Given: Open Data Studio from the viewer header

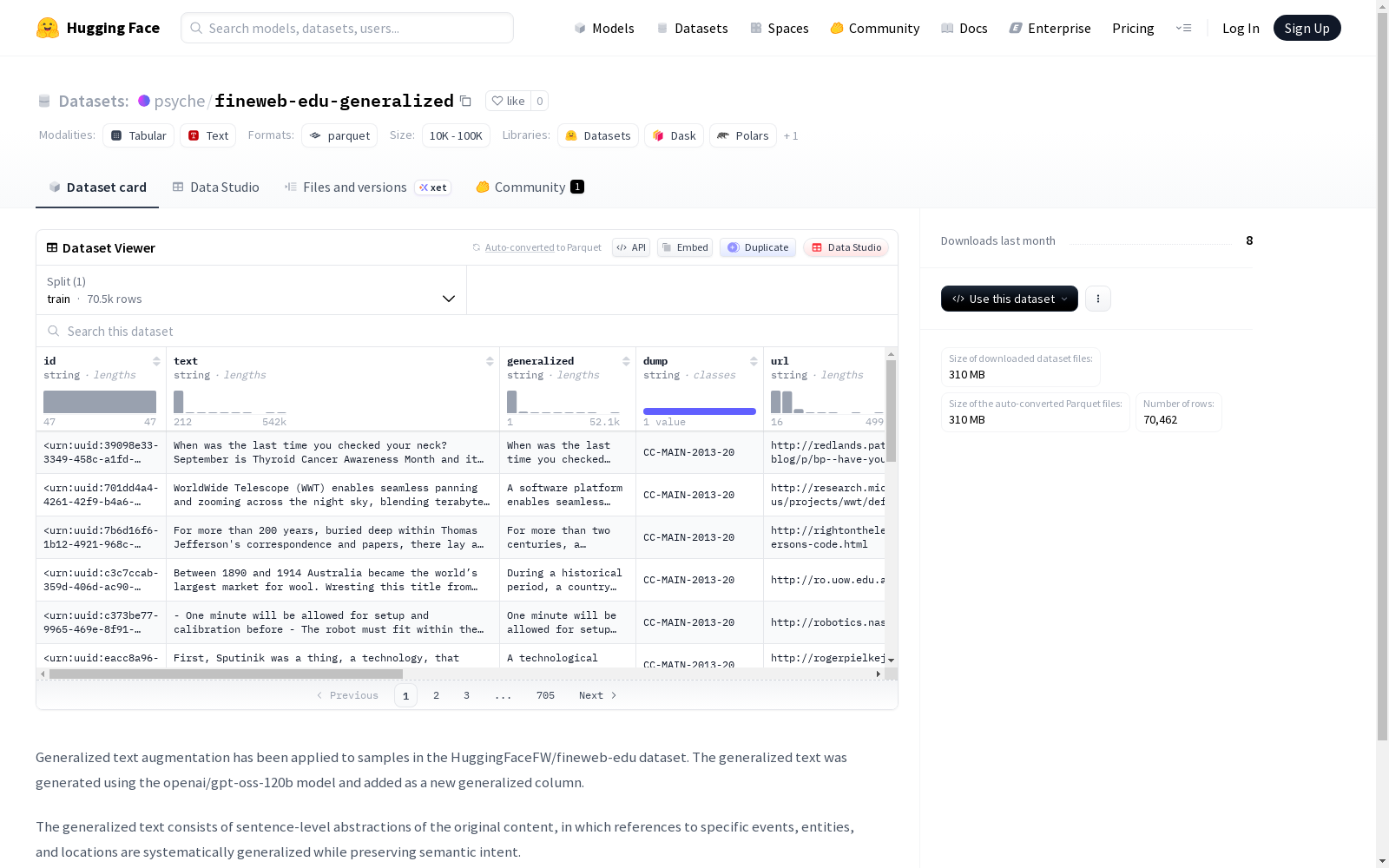Looking at the screenshot, I should coord(846,247).
